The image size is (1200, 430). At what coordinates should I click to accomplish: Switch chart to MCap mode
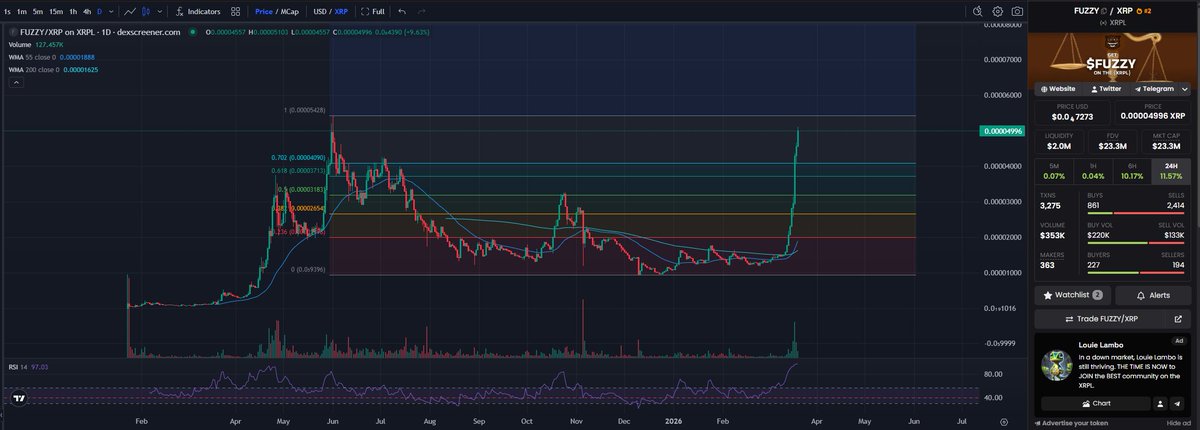point(289,11)
